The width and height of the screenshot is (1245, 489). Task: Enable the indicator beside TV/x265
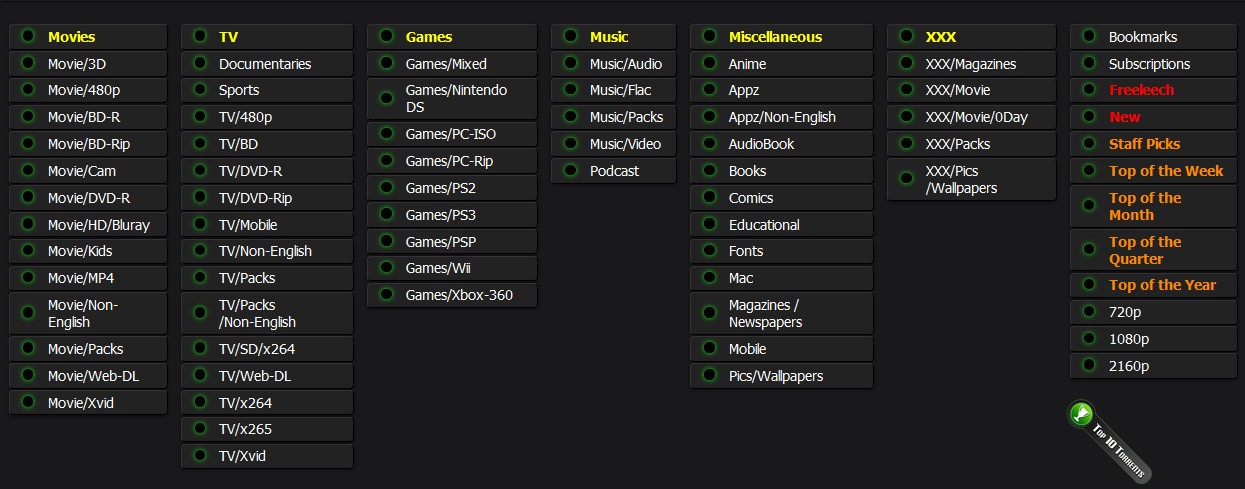point(200,429)
